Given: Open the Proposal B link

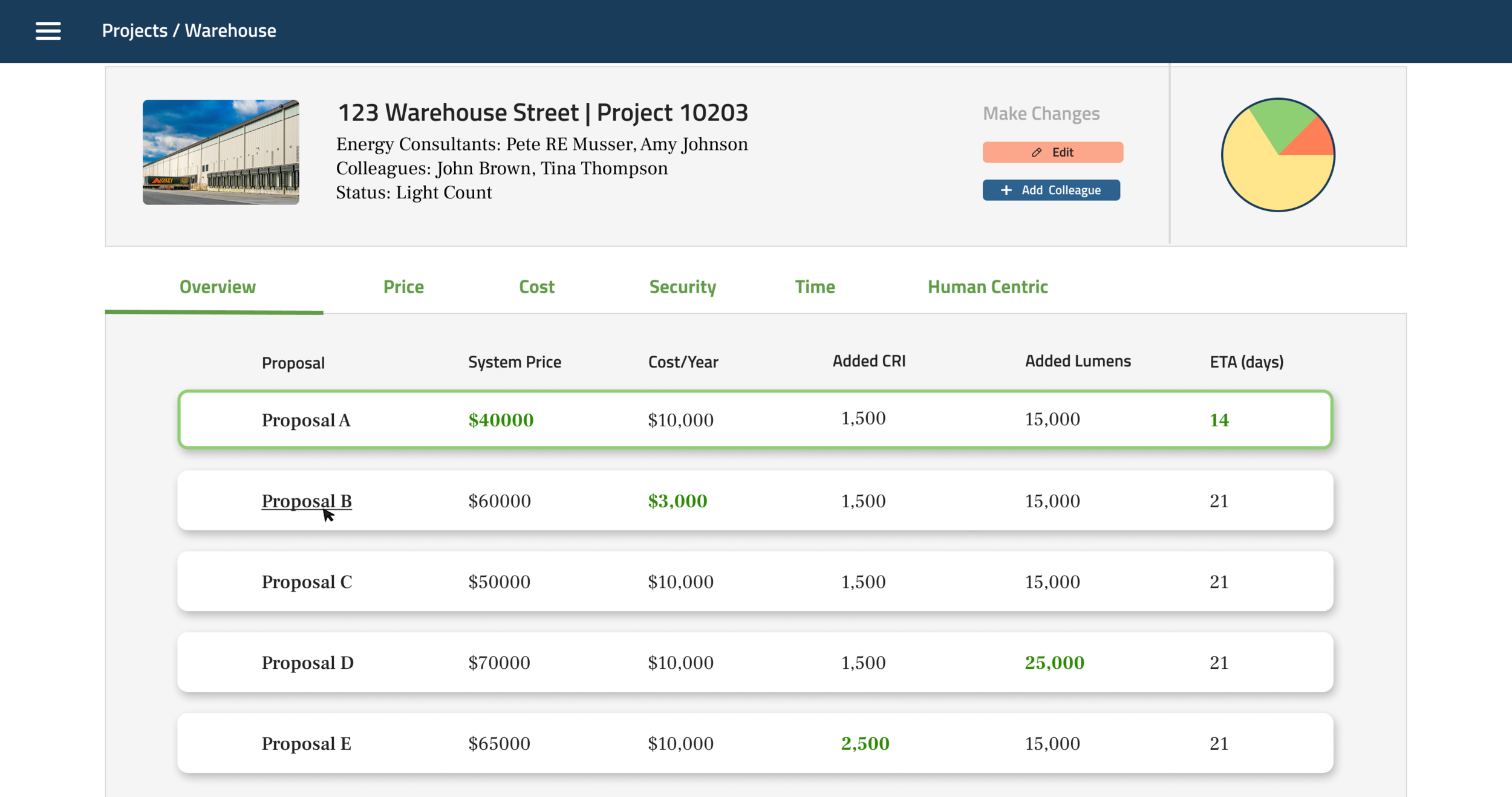Looking at the screenshot, I should [x=307, y=501].
